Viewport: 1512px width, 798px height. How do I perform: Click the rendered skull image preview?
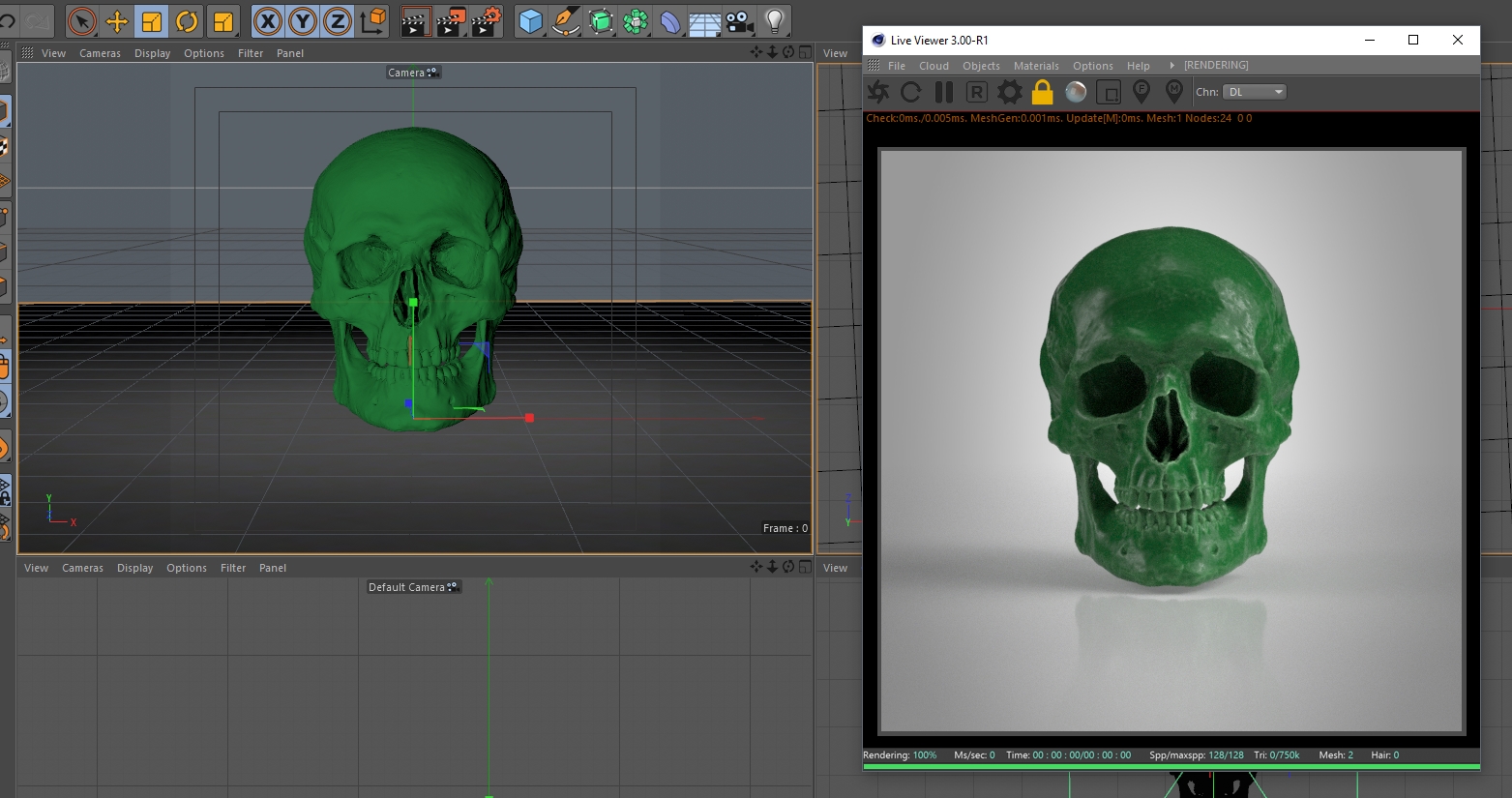1171,440
